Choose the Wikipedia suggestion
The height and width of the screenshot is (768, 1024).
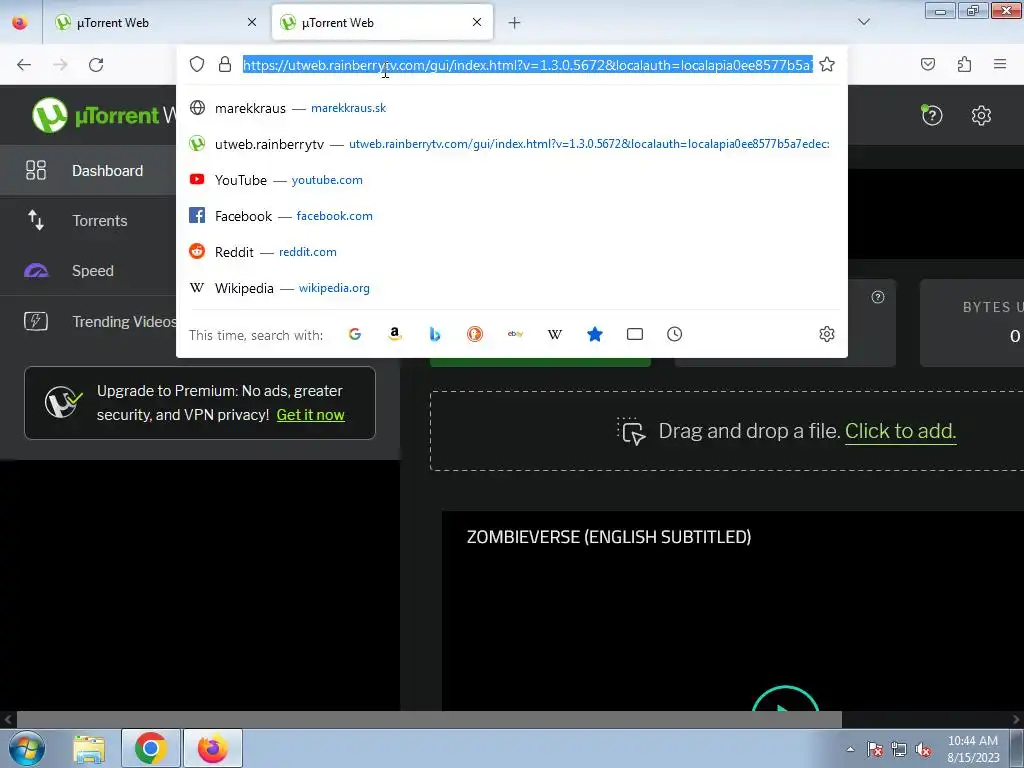[512, 287]
